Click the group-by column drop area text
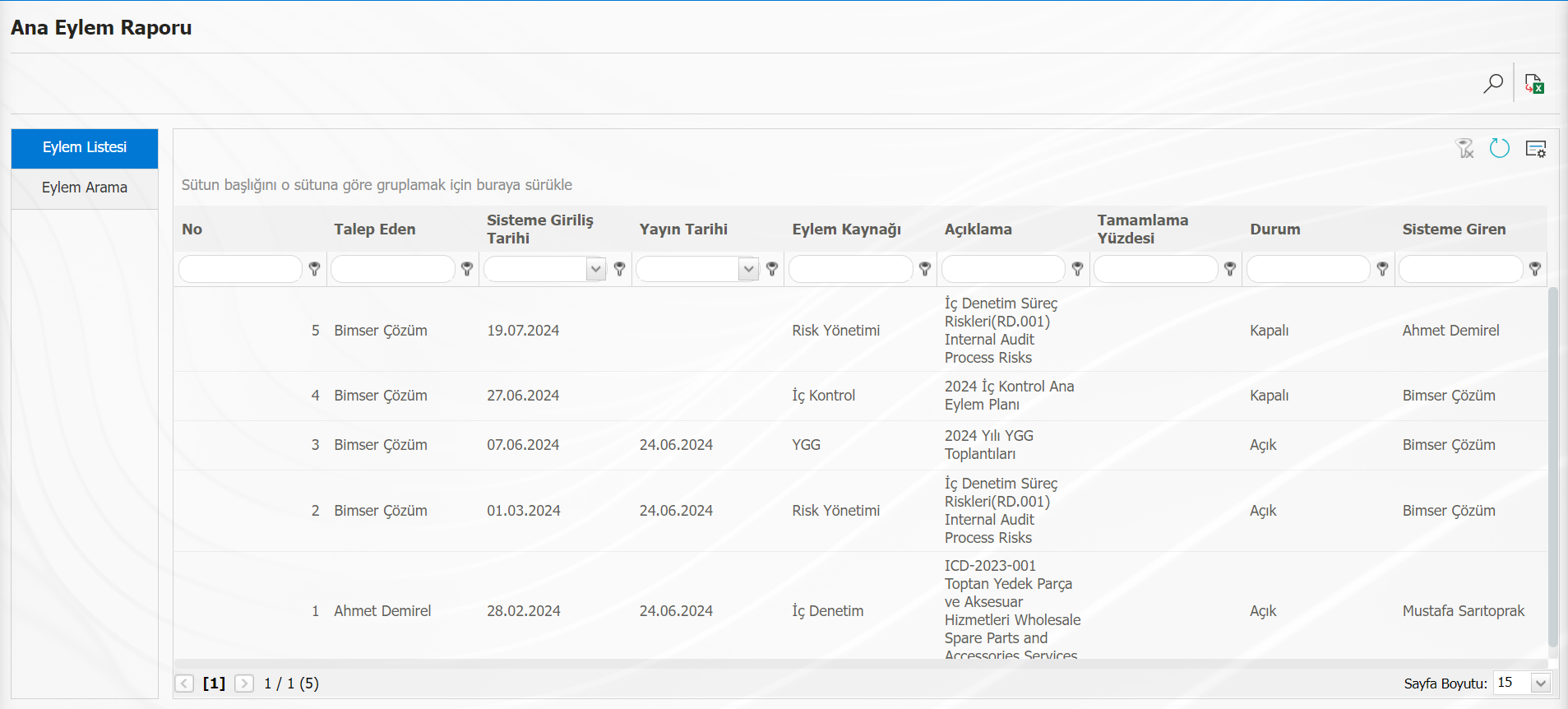The image size is (1568, 709). pyautogui.click(x=377, y=185)
